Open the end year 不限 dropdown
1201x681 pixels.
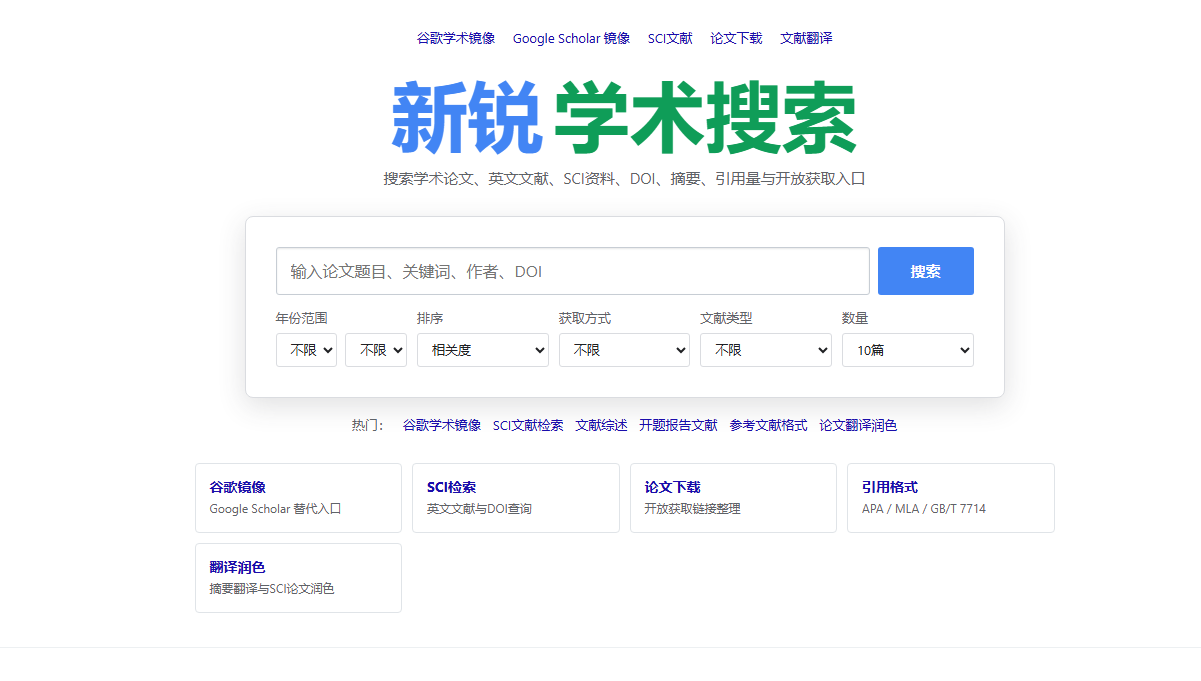pos(376,350)
